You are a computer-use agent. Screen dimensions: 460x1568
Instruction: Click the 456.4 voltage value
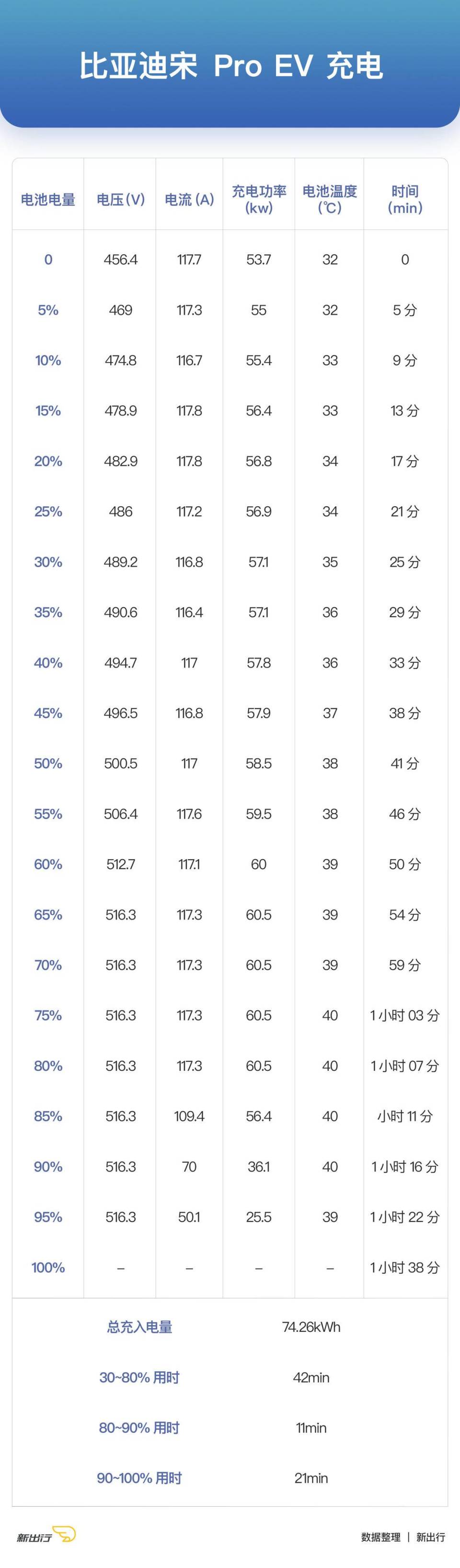tap(121, 260)
